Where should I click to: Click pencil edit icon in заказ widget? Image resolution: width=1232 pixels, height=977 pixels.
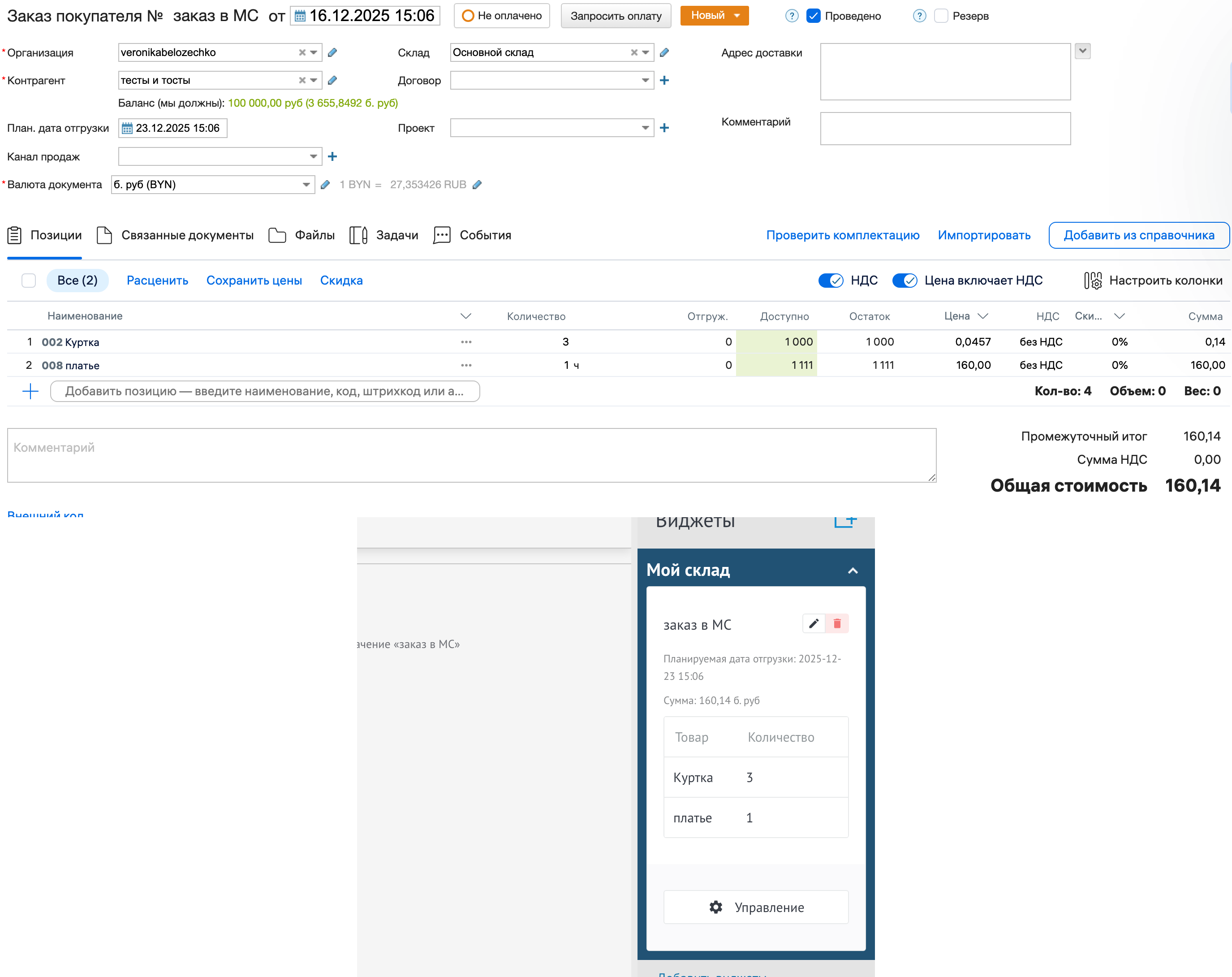[x=813, y=624]
